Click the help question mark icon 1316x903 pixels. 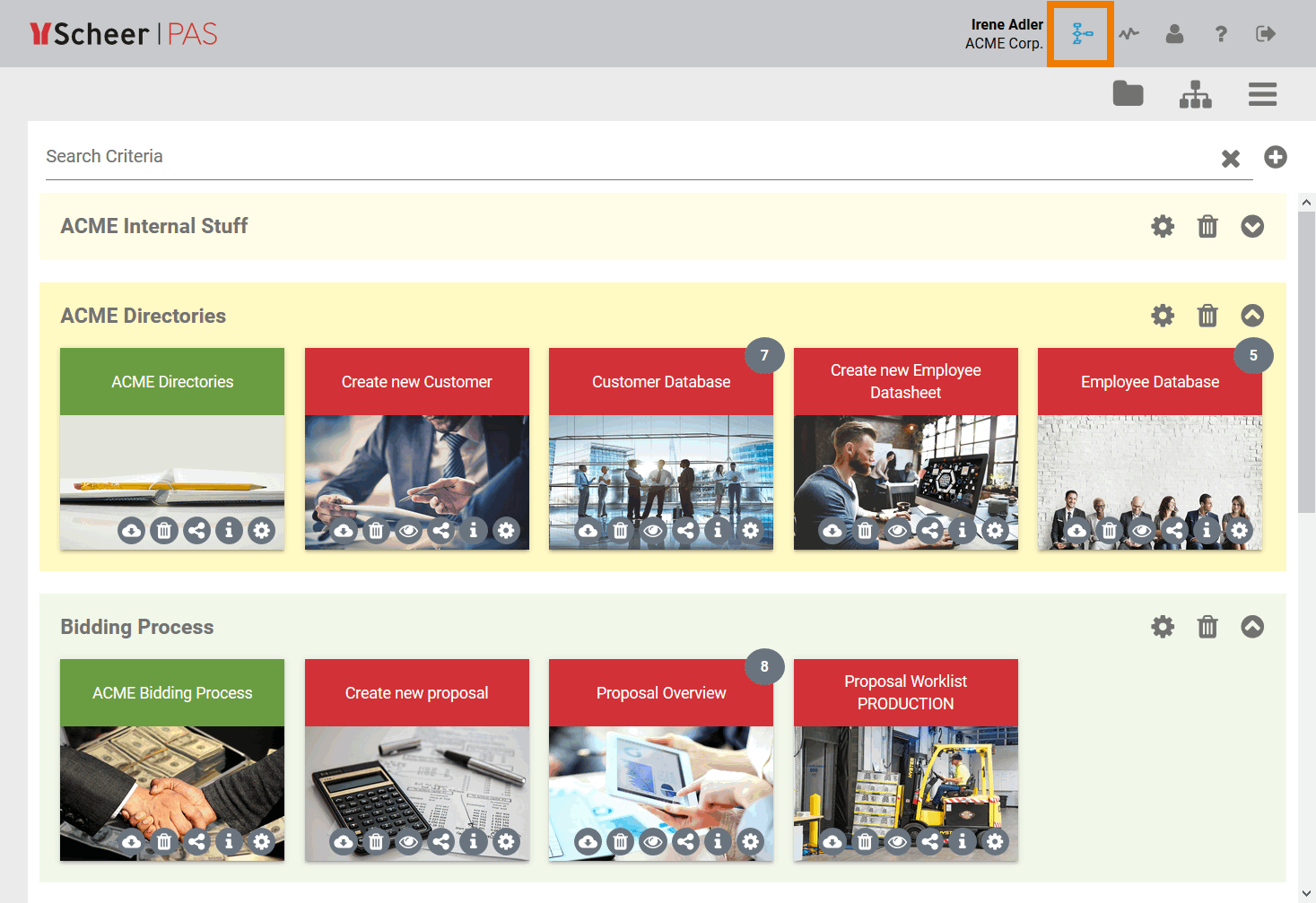click(x=1221, y=34)
